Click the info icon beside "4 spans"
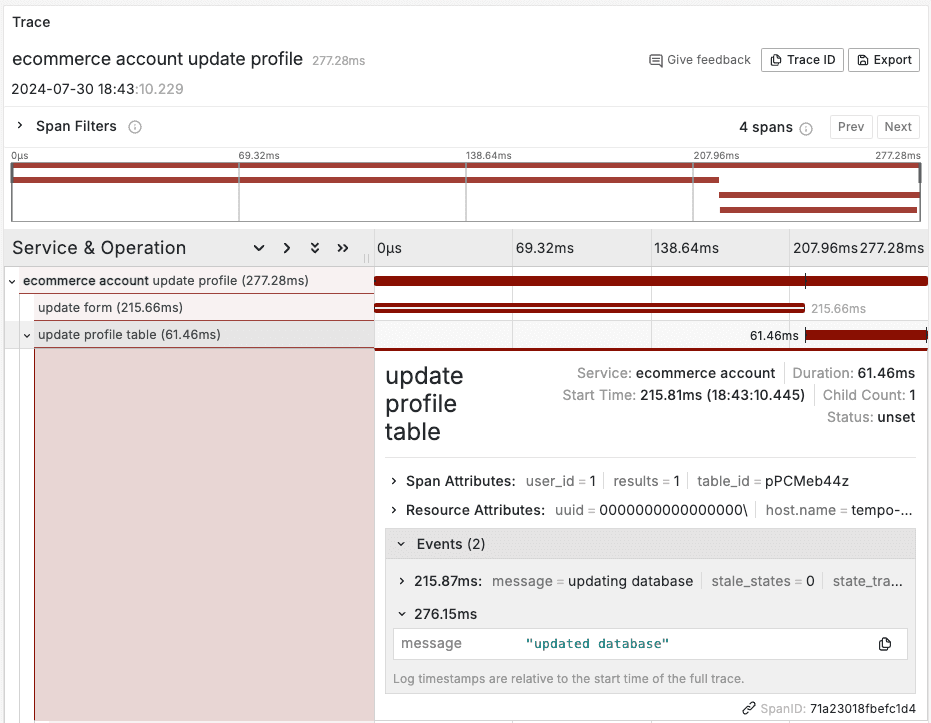This screenshot has width=931, height=723. pyautogui.click(x=805, y=127)
